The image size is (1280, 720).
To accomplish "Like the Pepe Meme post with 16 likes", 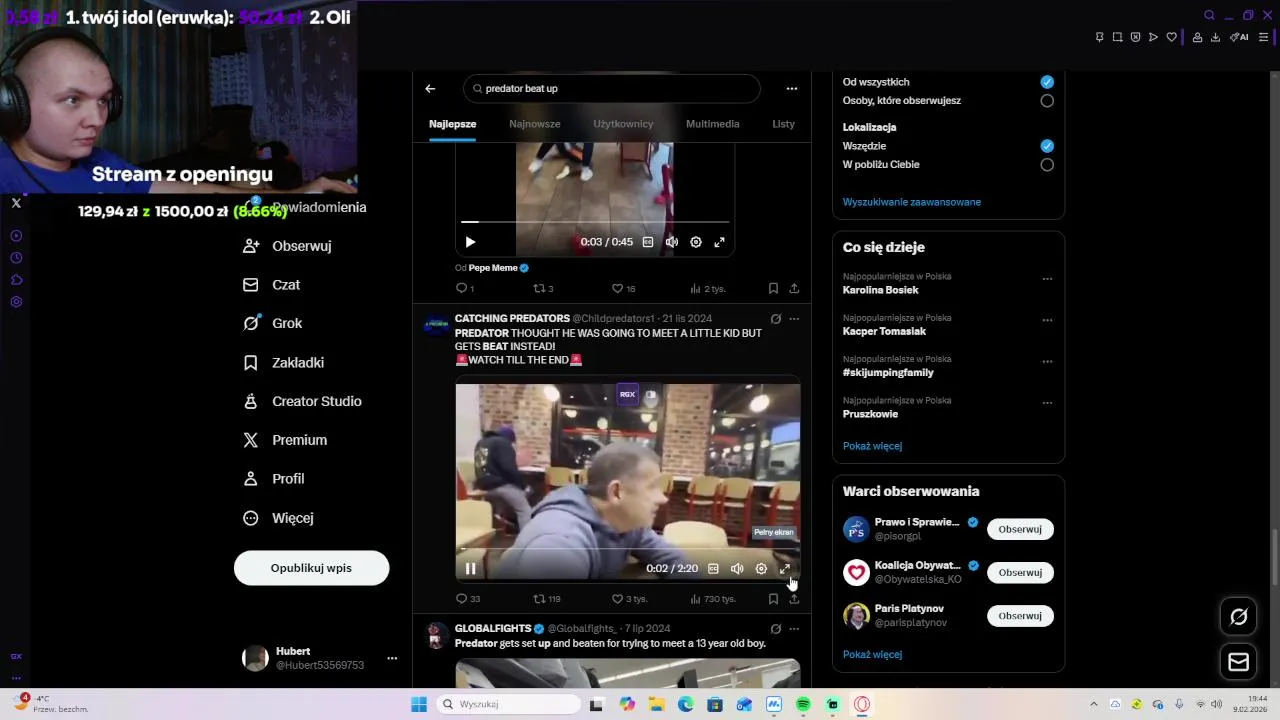I will tap(623, 289).
